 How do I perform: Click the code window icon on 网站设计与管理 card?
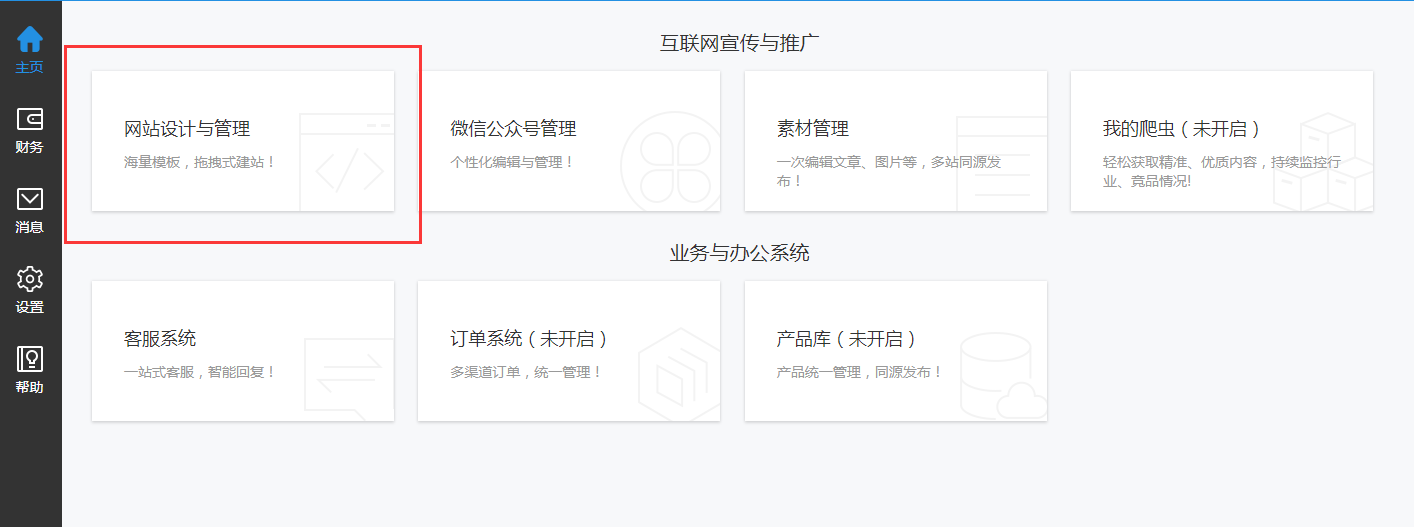pyautogui.click(x=347, y=164)
